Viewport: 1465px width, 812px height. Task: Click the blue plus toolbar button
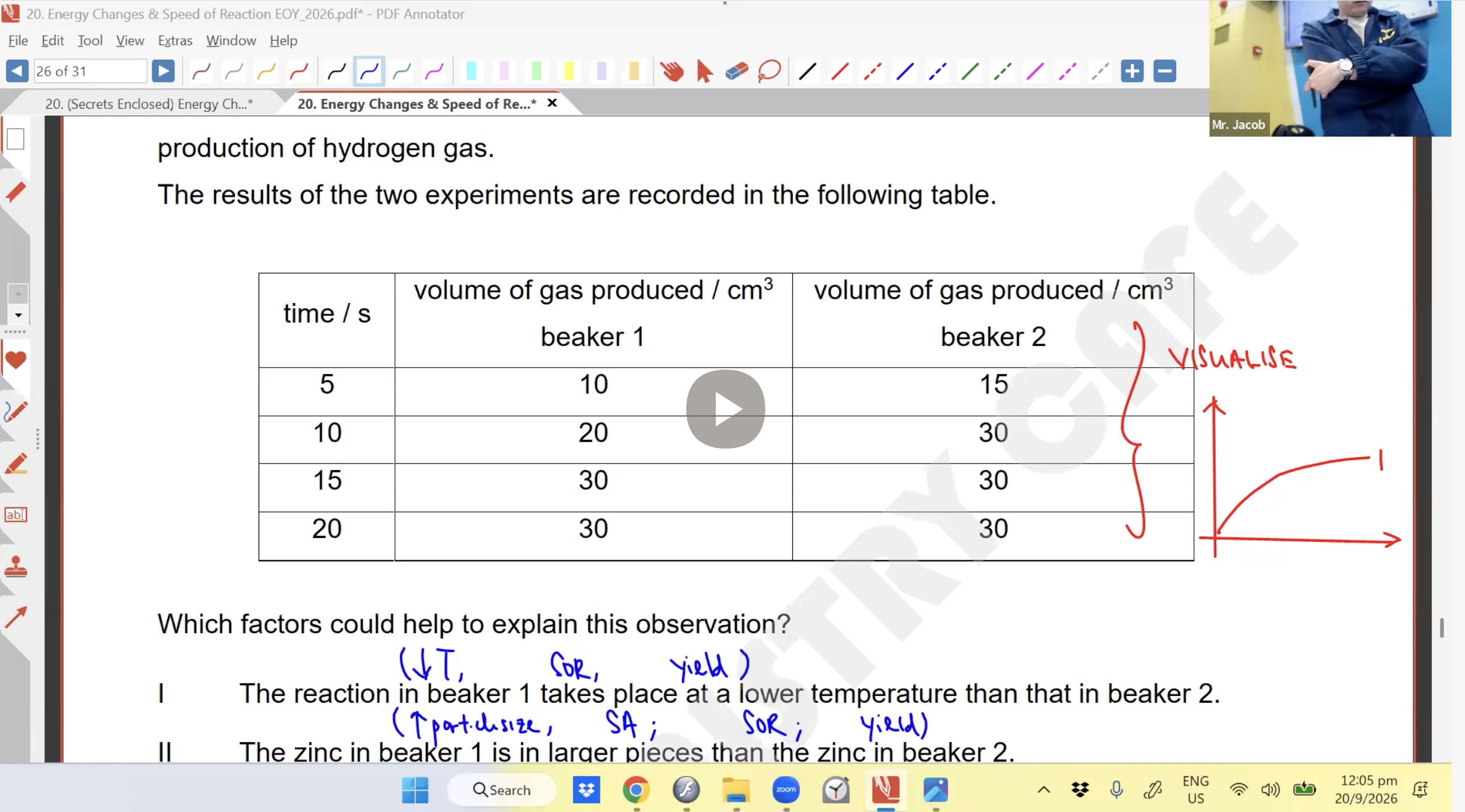tap(1132, 72)
